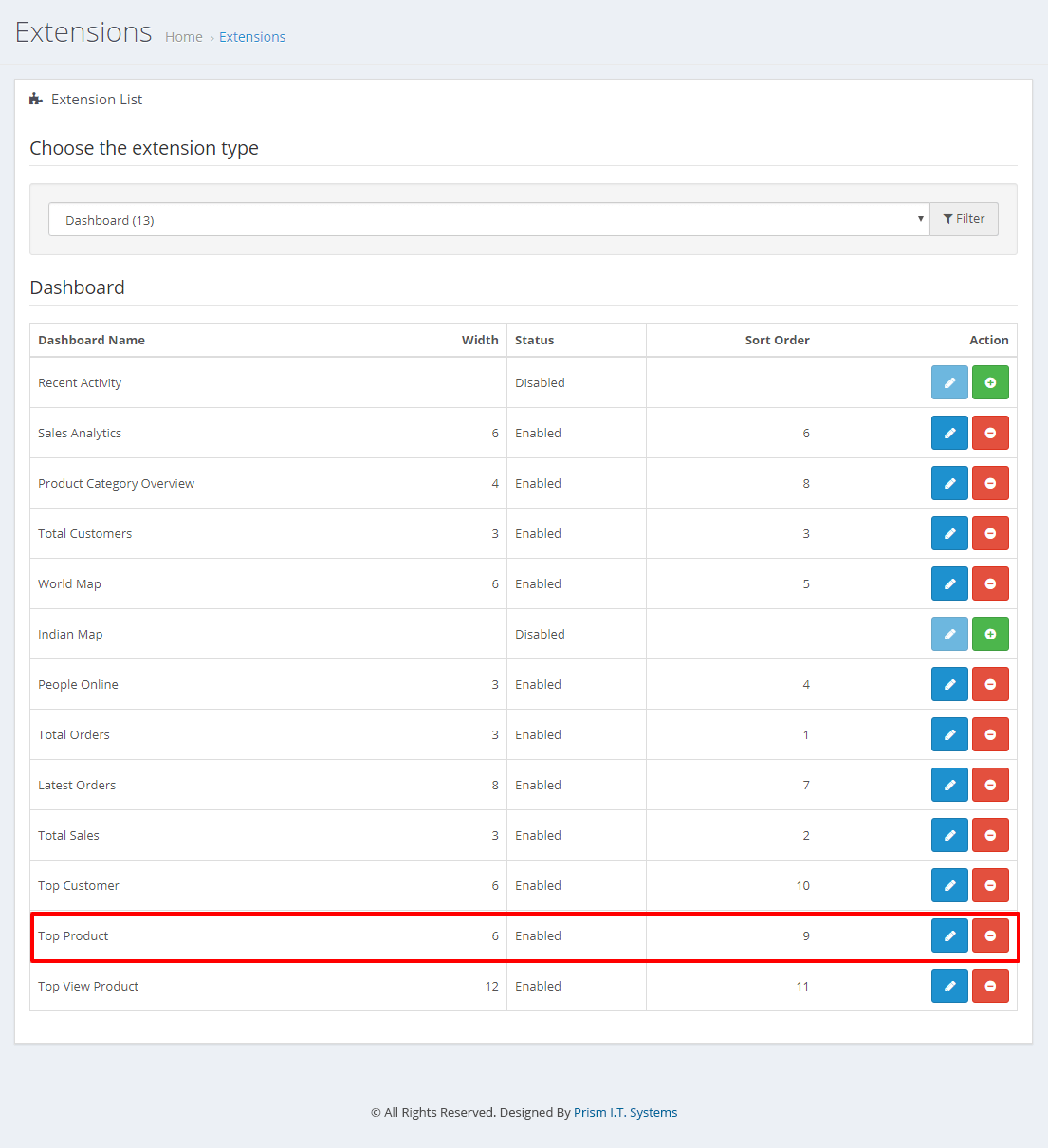Image resolution: width=1048 pixels, height=1148 pixels.
Task: Select the Total Orders name cell
Action: pos(212,734)
